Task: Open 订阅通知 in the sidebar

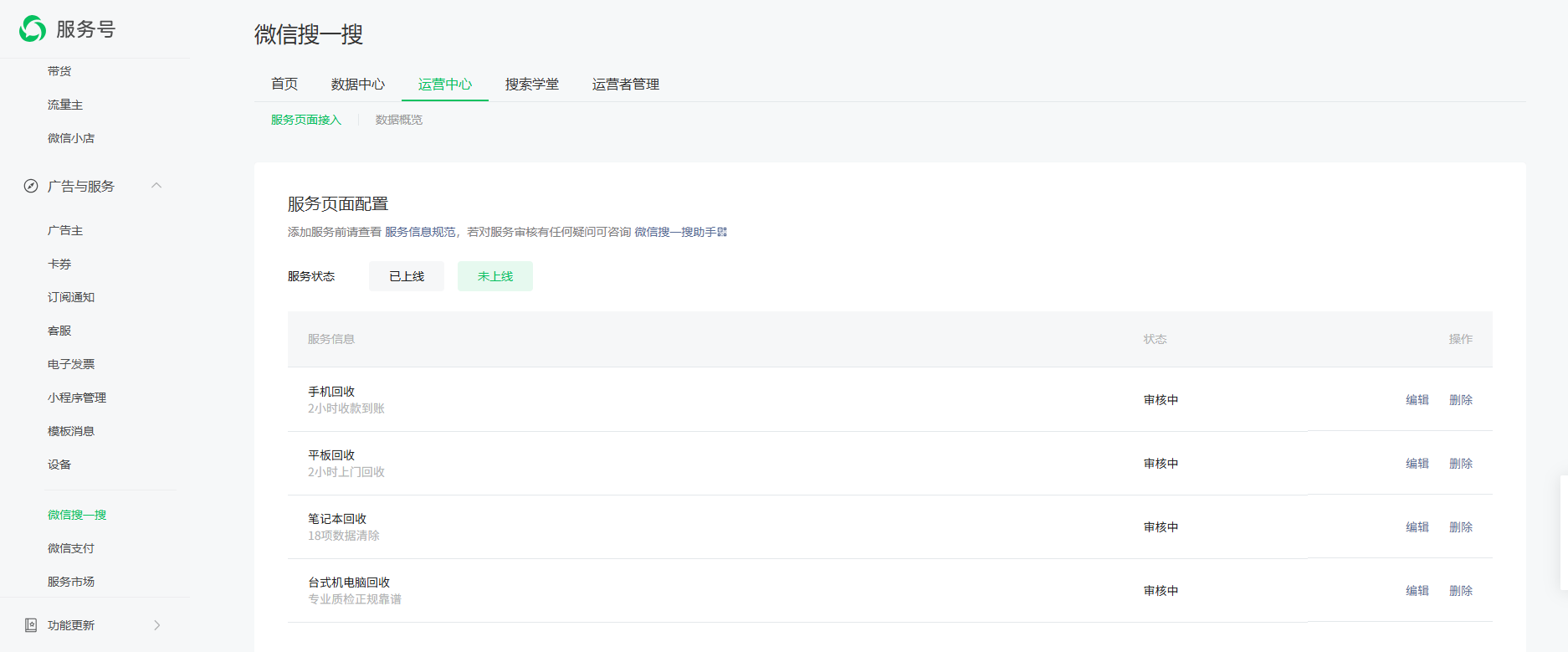Action: pos(71,297)
